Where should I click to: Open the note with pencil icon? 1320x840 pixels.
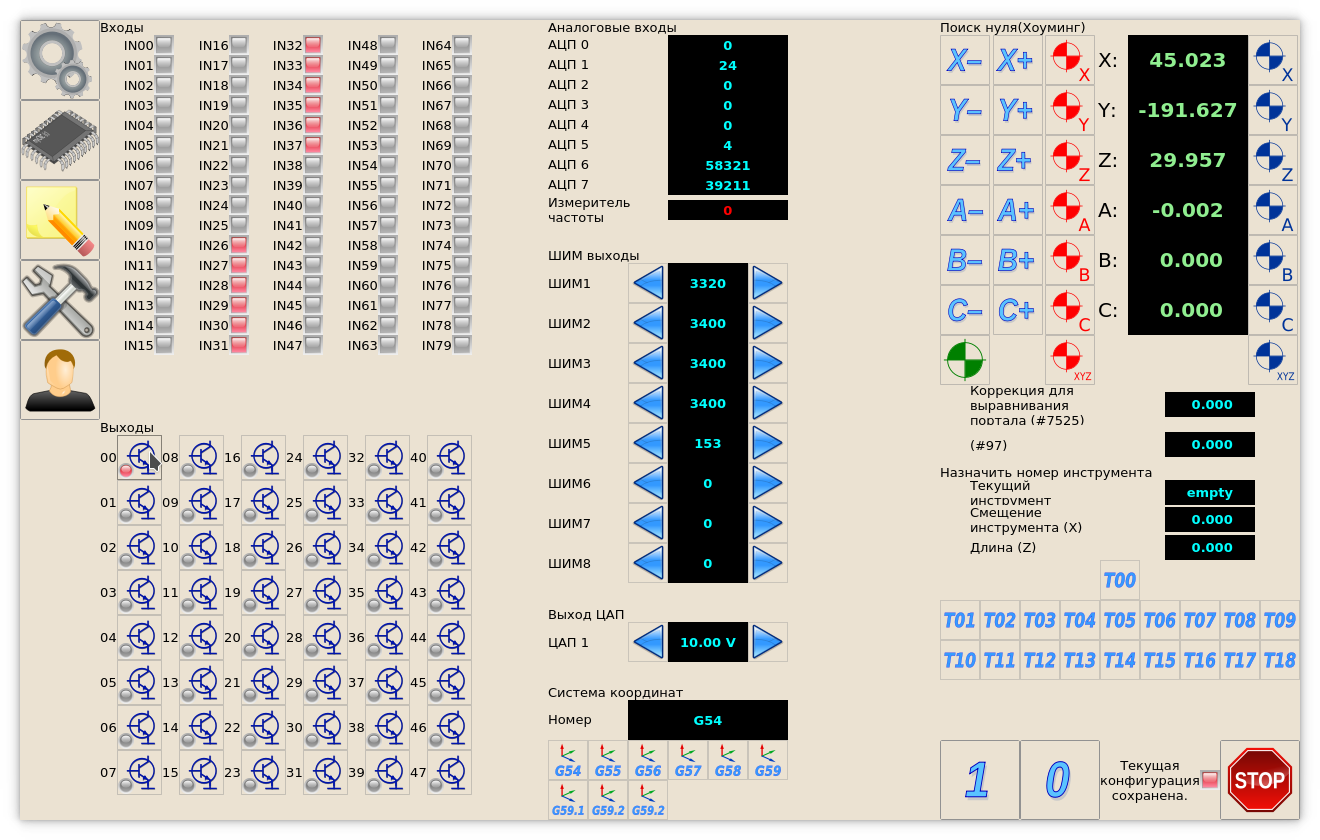tap(60, 220)
